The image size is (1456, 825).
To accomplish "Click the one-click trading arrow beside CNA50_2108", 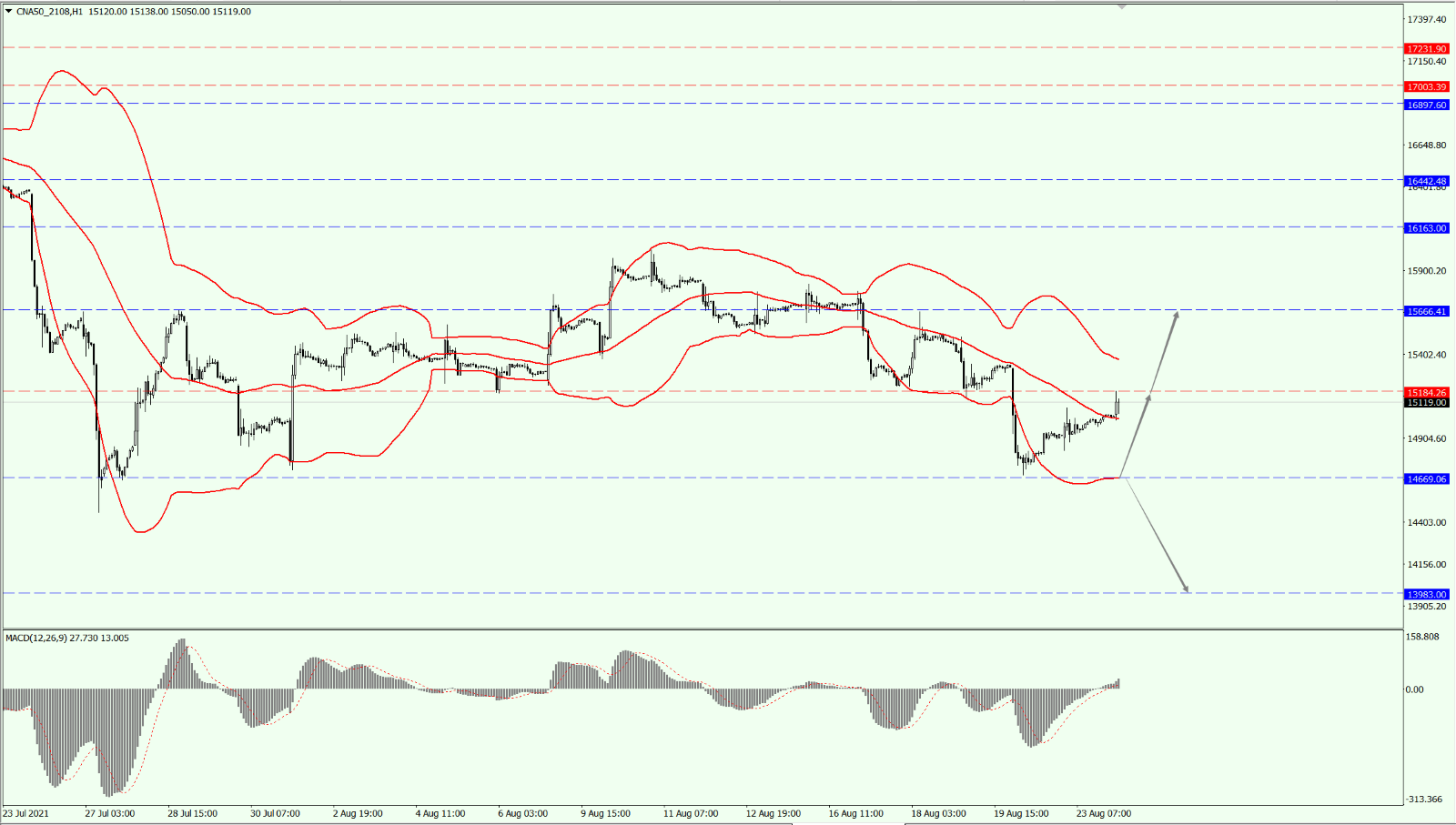I will 9,12.
